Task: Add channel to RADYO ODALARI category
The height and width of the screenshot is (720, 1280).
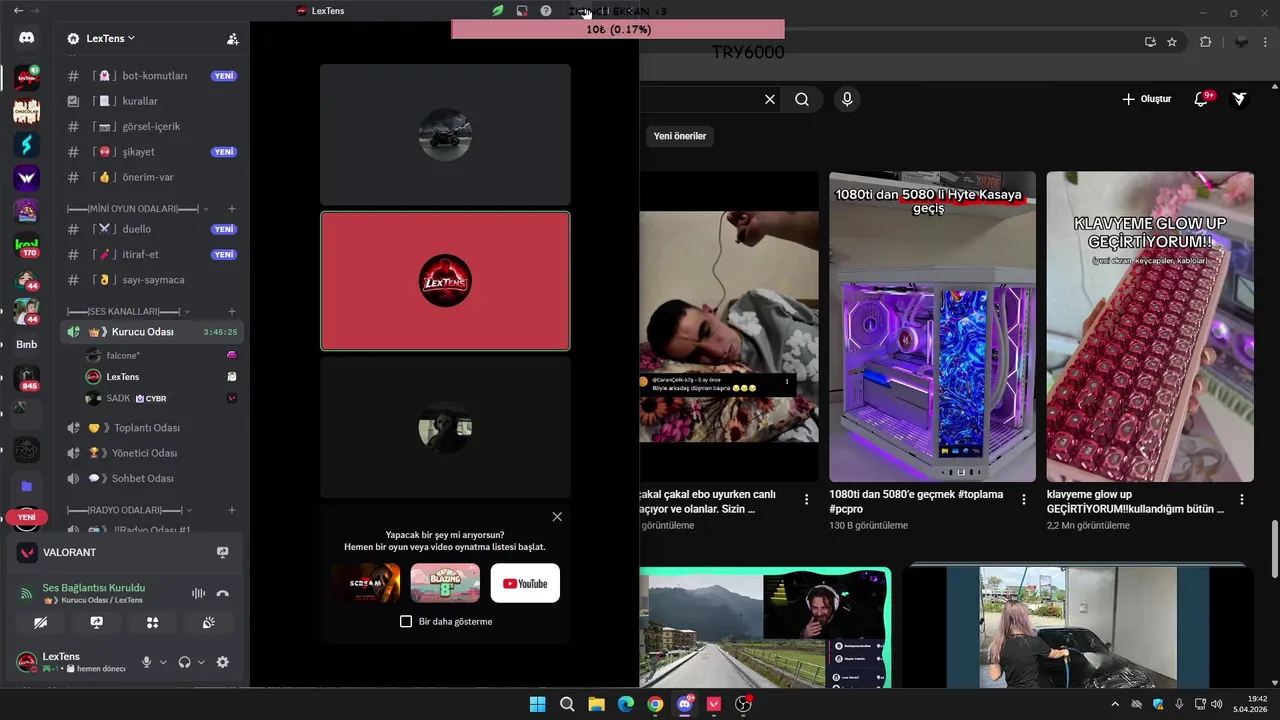Action: tap(232, 510)
